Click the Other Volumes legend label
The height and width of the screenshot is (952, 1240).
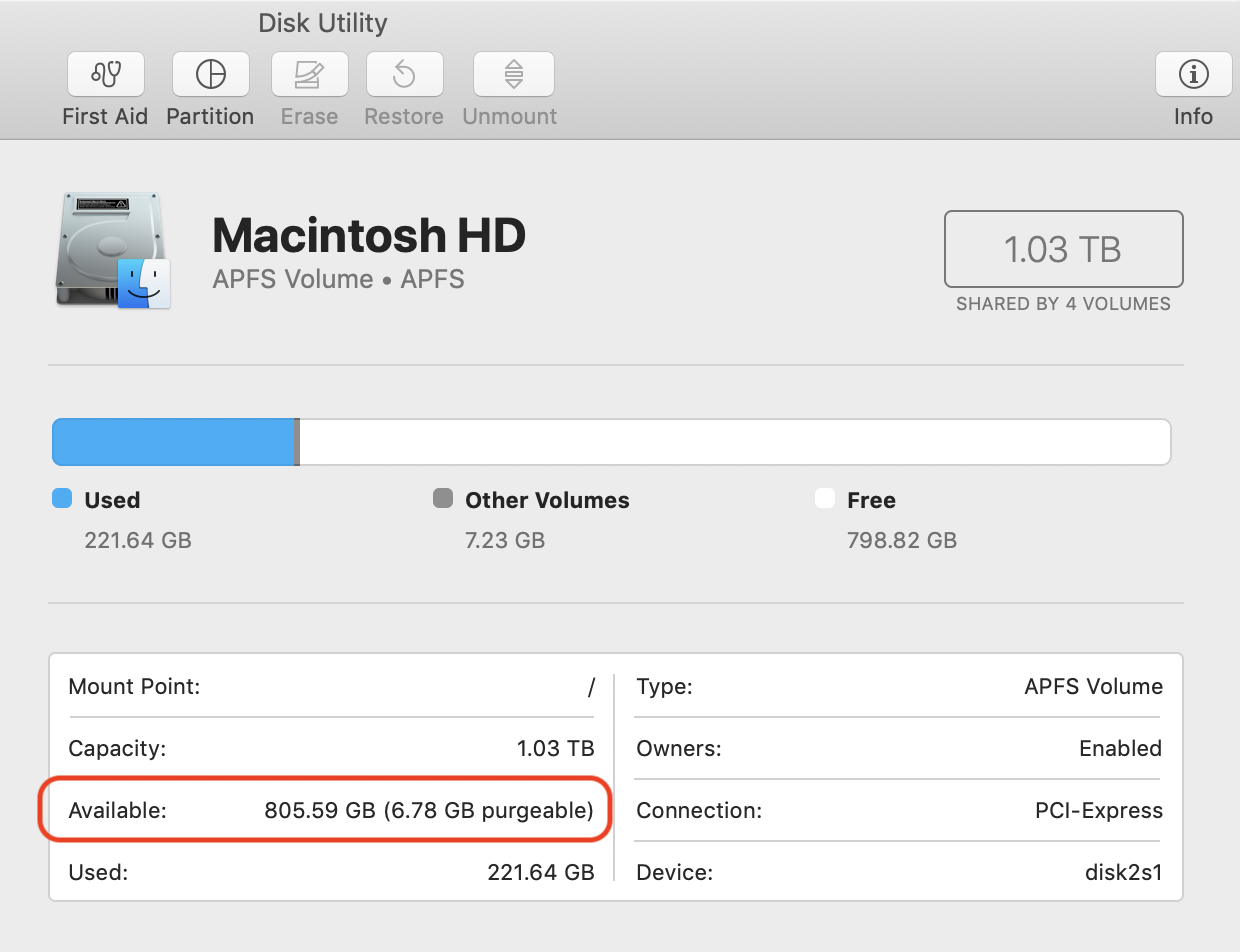[547, 500]
